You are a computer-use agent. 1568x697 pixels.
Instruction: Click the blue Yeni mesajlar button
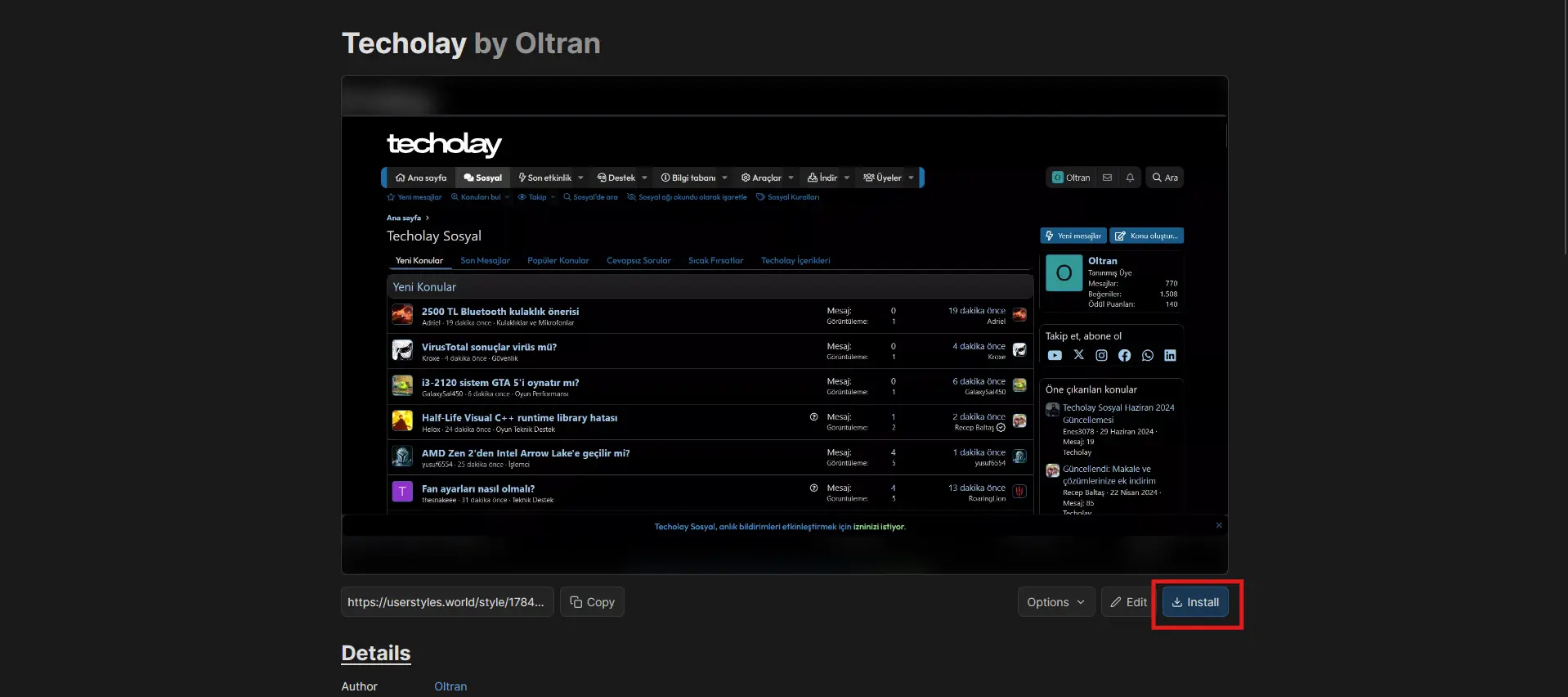pos(1073,236)
